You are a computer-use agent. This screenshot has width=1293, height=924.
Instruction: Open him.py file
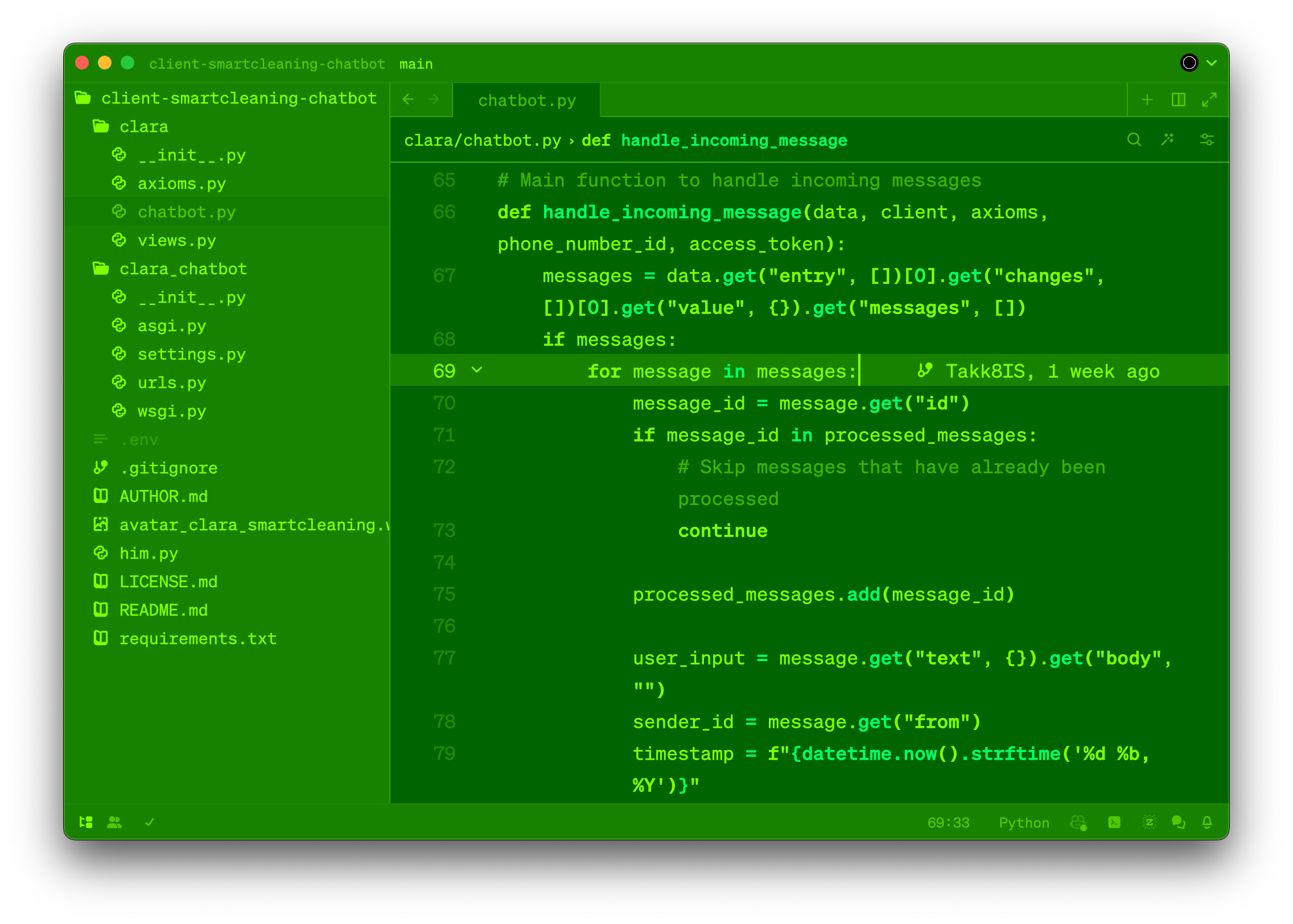pos(227,553)
